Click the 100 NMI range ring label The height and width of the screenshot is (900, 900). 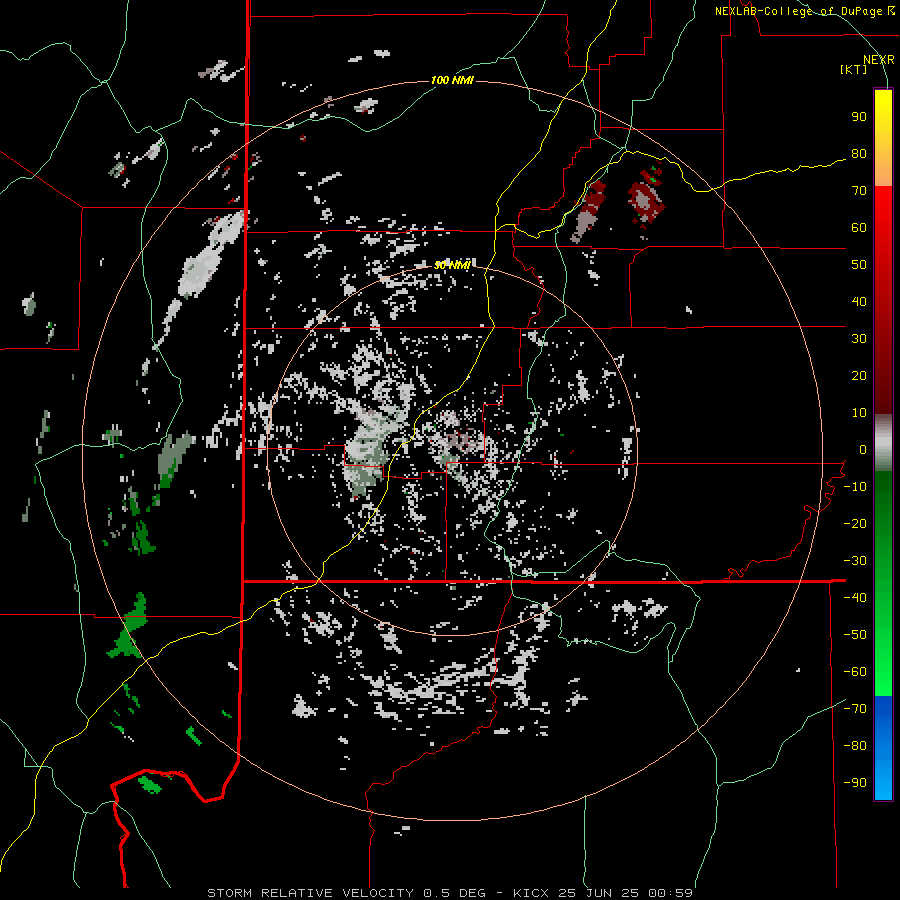(452, 80)
